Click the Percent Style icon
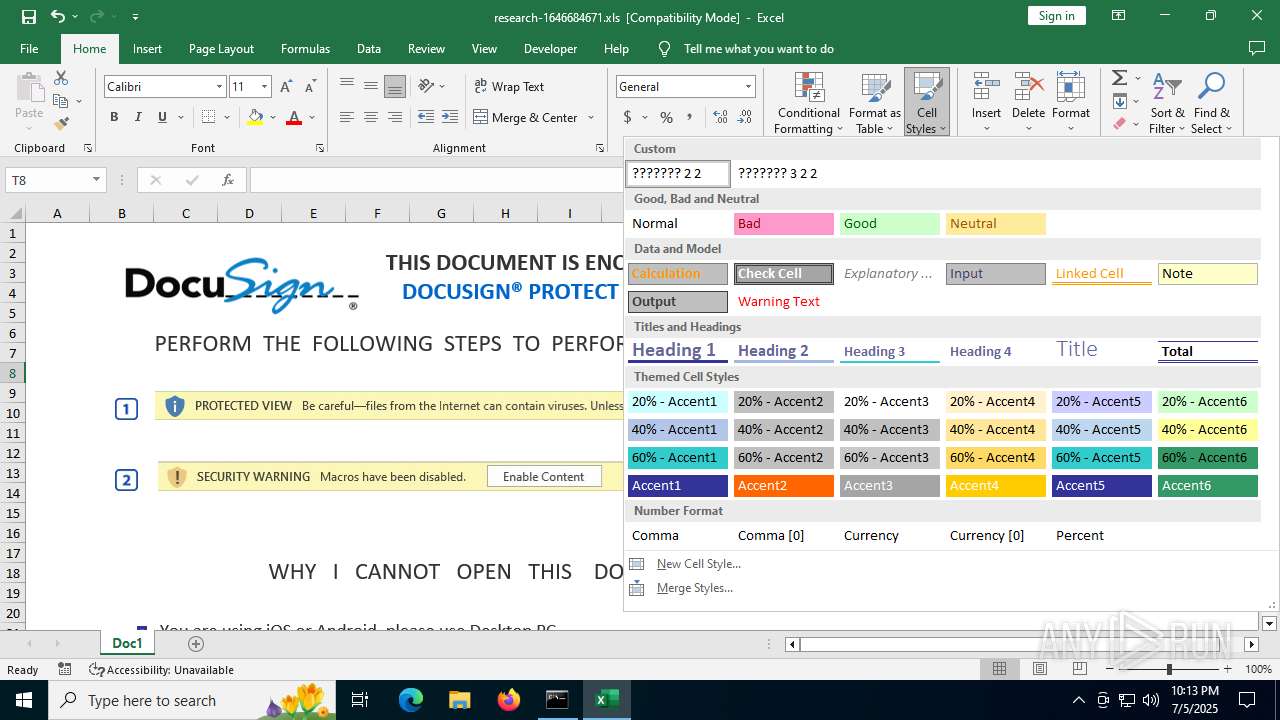This screenshot has width=1280, height=720. pyautogui.click(x=666, y=118)
